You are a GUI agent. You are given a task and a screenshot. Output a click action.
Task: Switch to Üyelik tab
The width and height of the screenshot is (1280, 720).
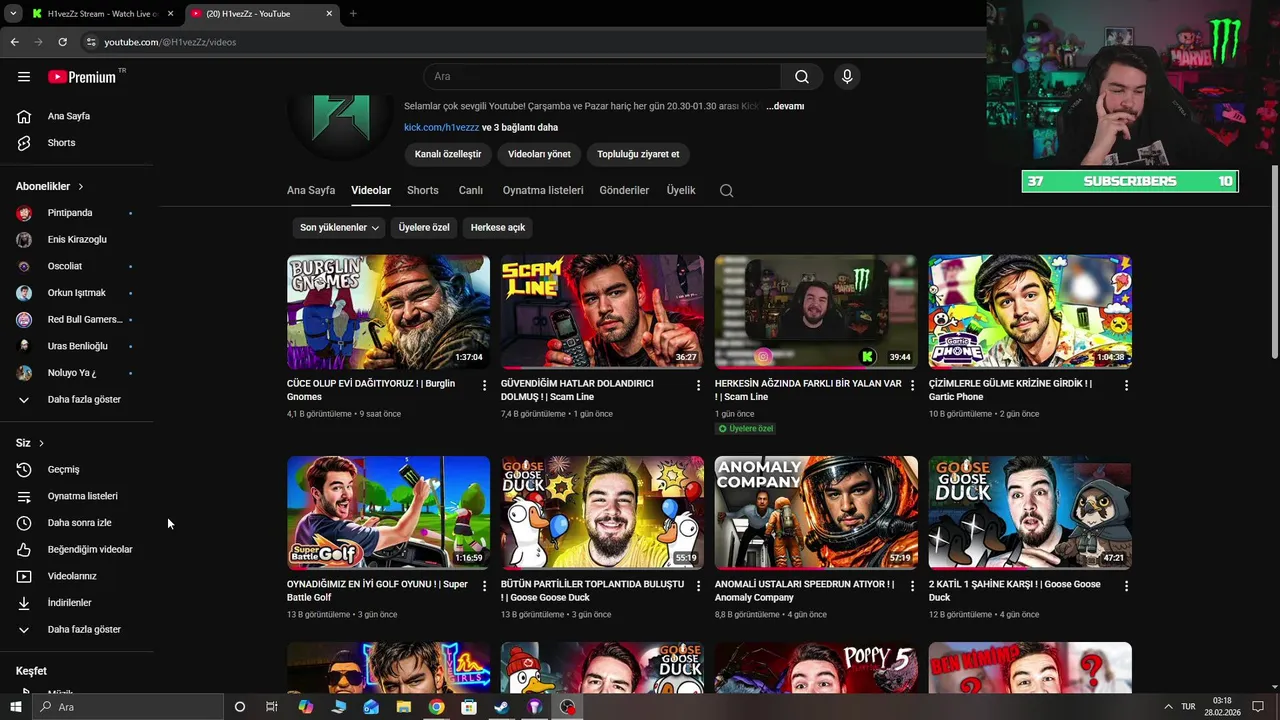point(681,190)
